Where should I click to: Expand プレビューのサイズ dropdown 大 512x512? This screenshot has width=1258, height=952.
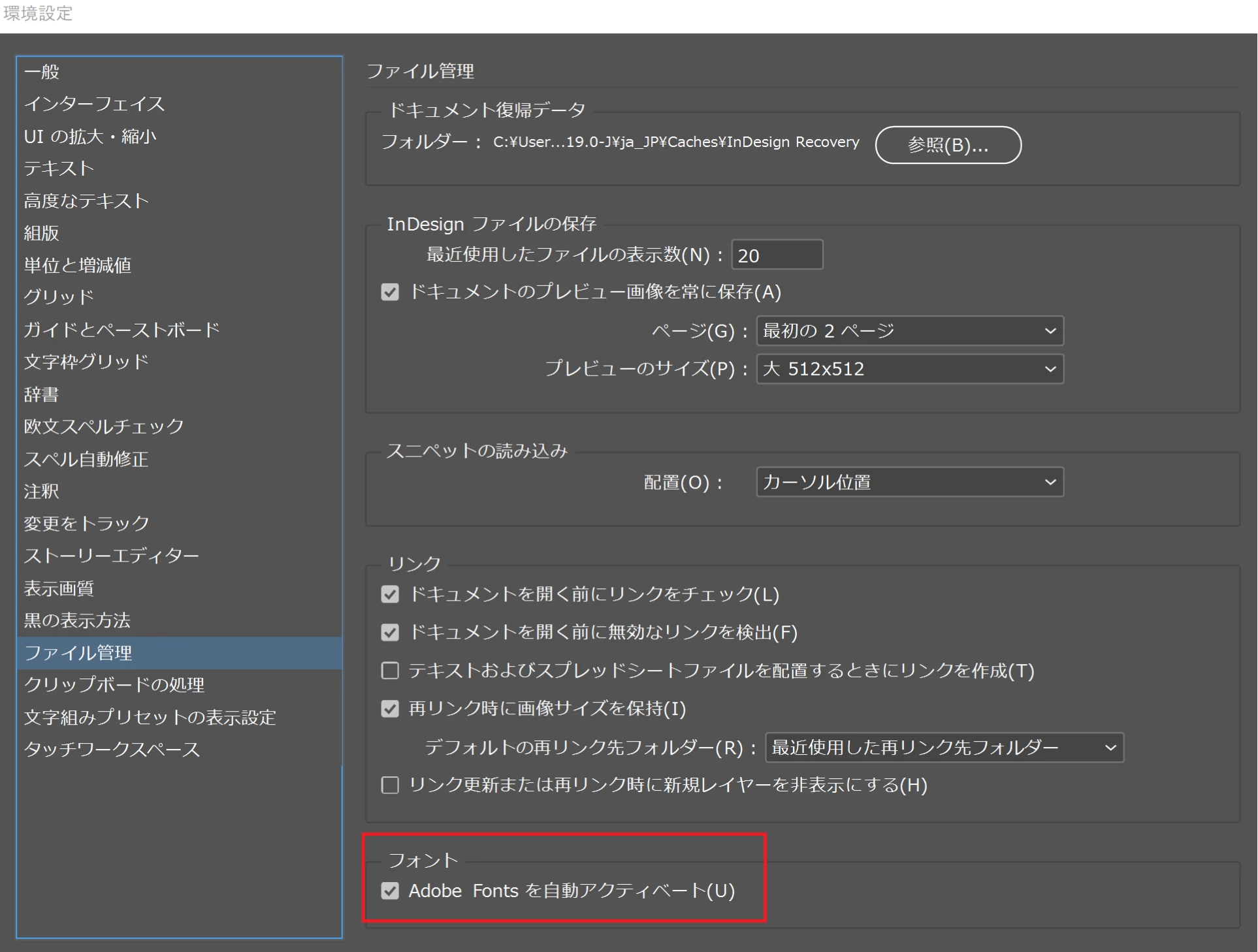click(x=909, y=369)
